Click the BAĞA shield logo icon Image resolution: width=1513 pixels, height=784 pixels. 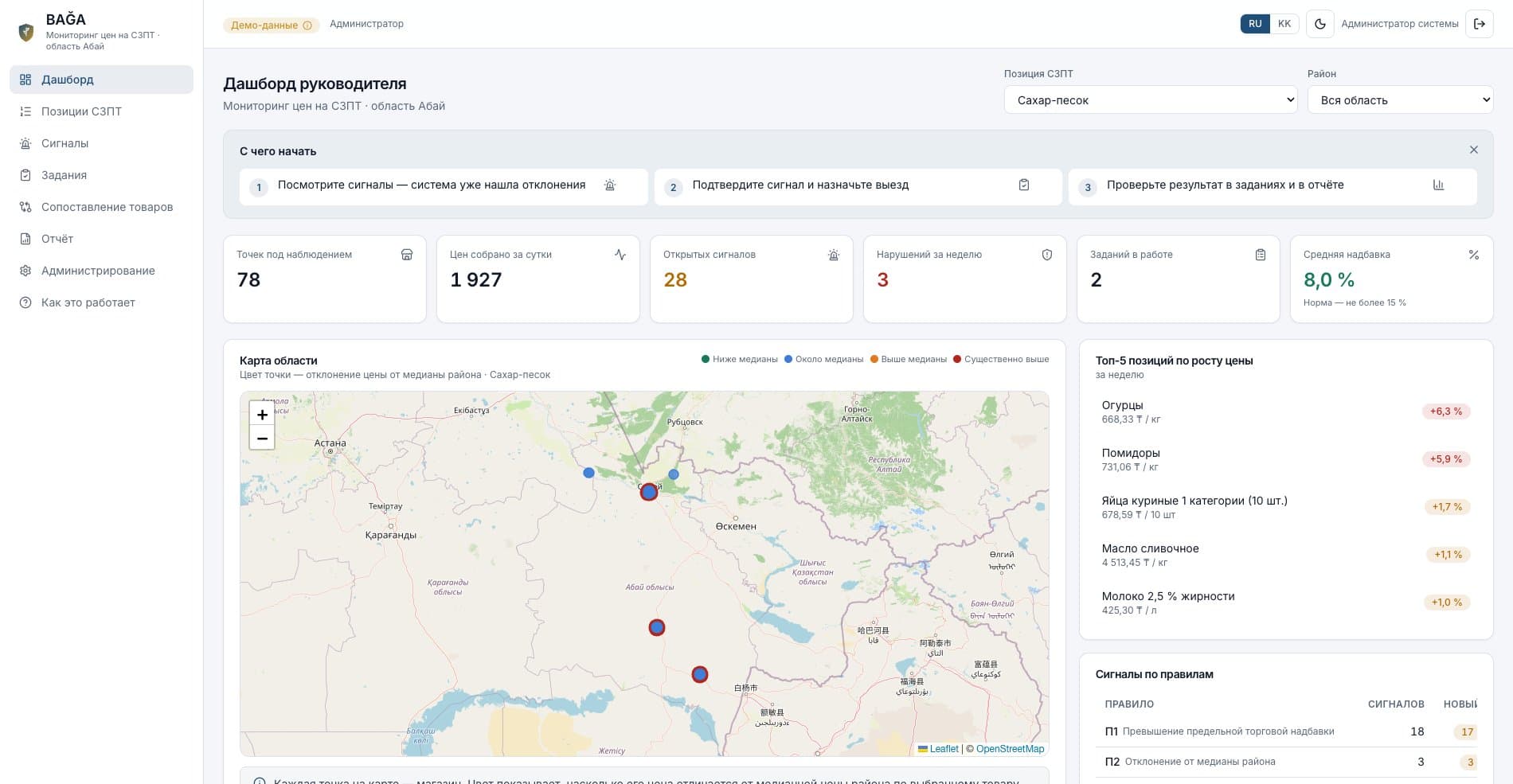click(x=26, y=32)
